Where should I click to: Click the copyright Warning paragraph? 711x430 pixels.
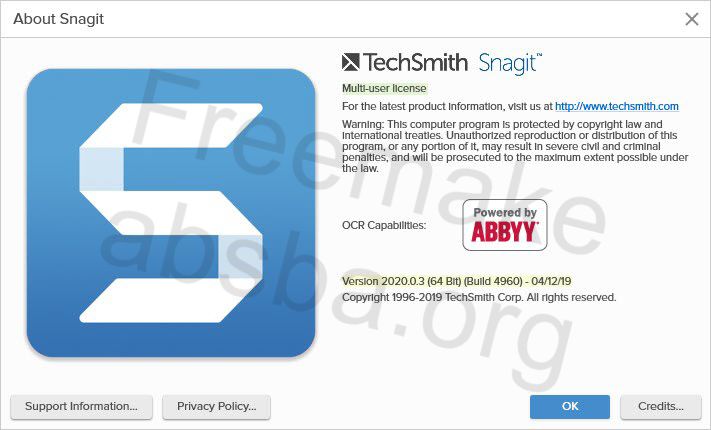515,146
